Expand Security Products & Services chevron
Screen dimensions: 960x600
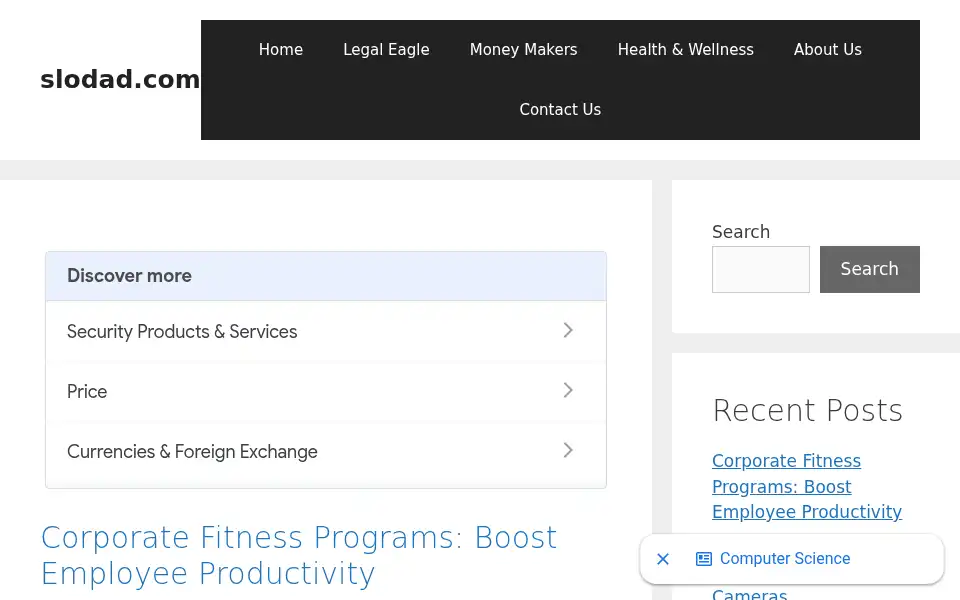[x=568, y=331]
